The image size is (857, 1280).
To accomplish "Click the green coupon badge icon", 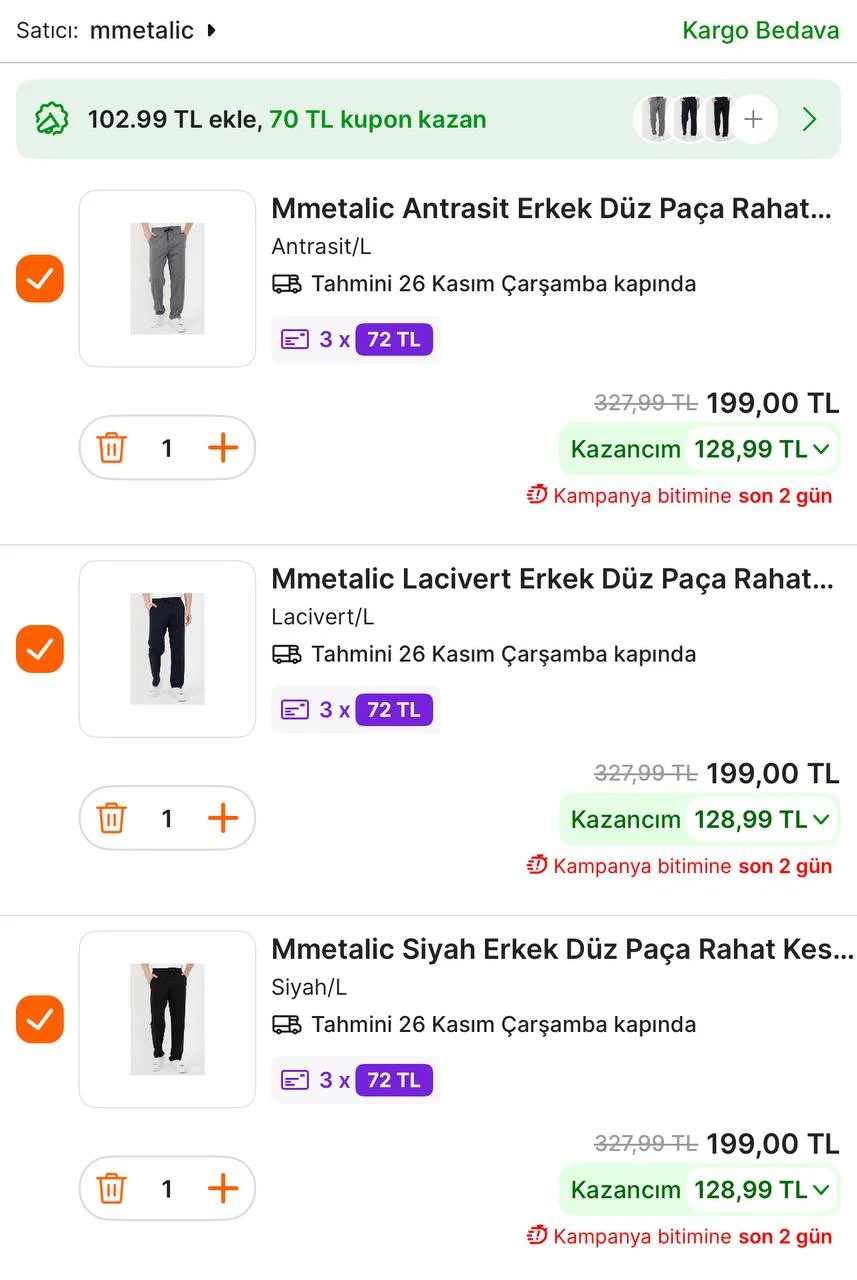I will [51, 120].
